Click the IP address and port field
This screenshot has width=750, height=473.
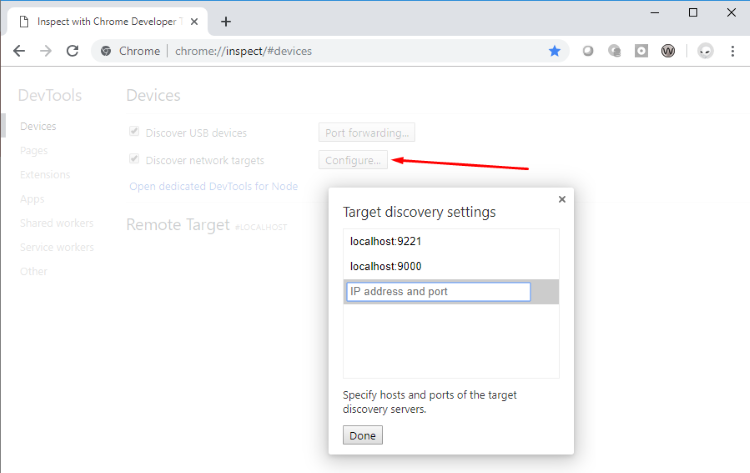[438, 291]
